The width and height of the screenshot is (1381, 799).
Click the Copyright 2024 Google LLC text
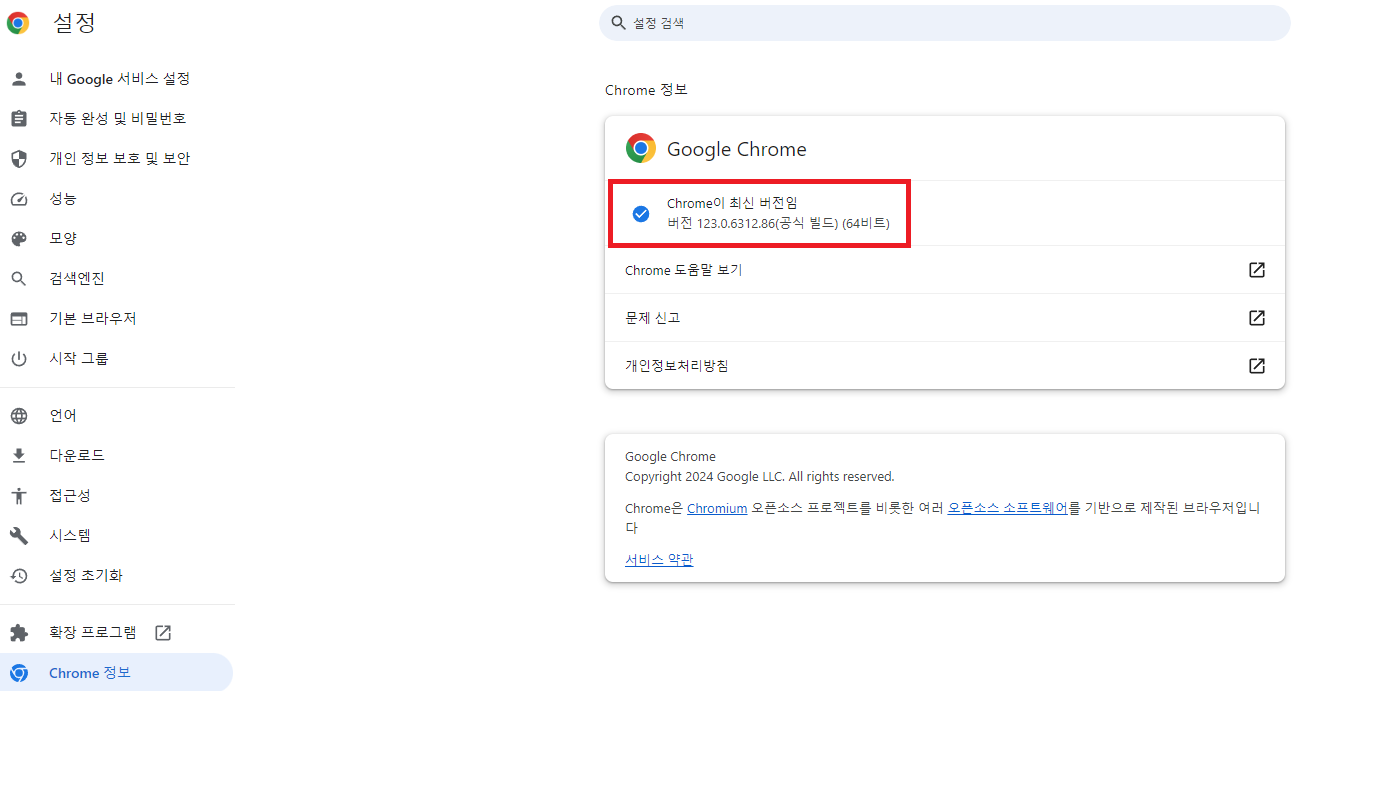759,477
